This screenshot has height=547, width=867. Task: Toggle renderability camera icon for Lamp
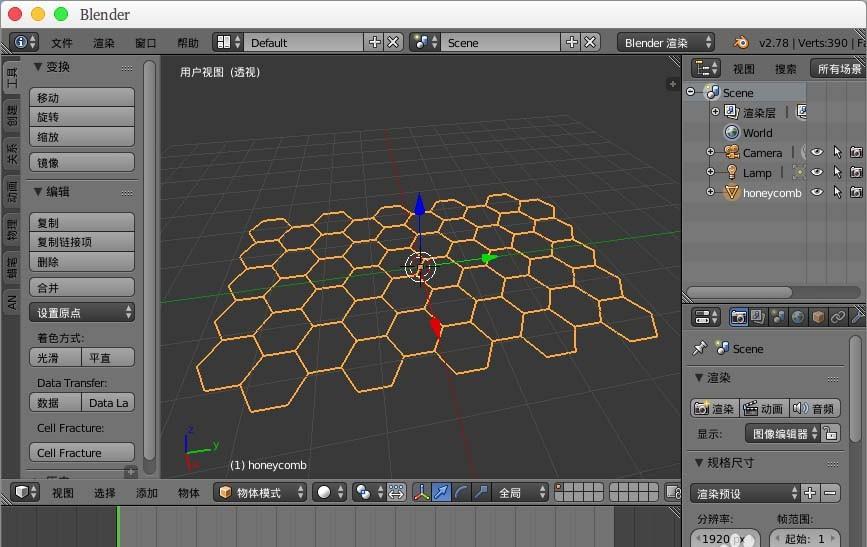point(856,172)
